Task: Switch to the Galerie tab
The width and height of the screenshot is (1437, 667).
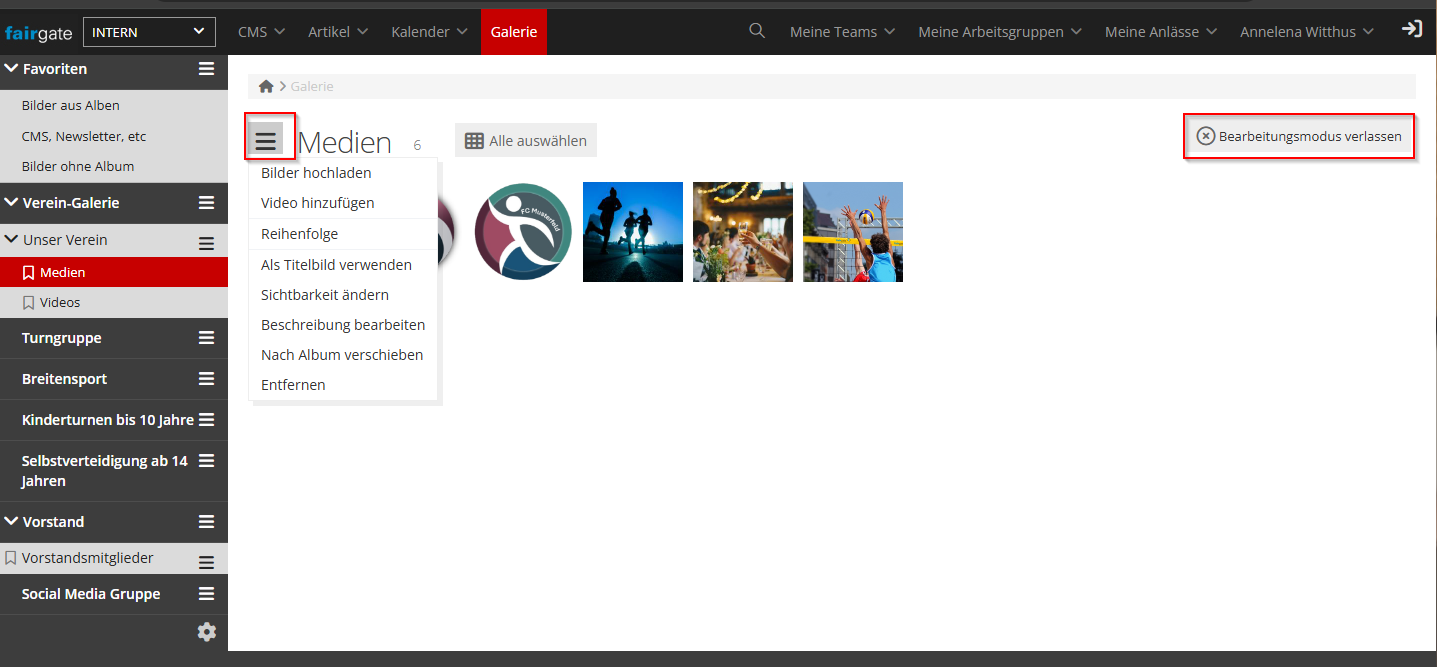Action: 514,32
